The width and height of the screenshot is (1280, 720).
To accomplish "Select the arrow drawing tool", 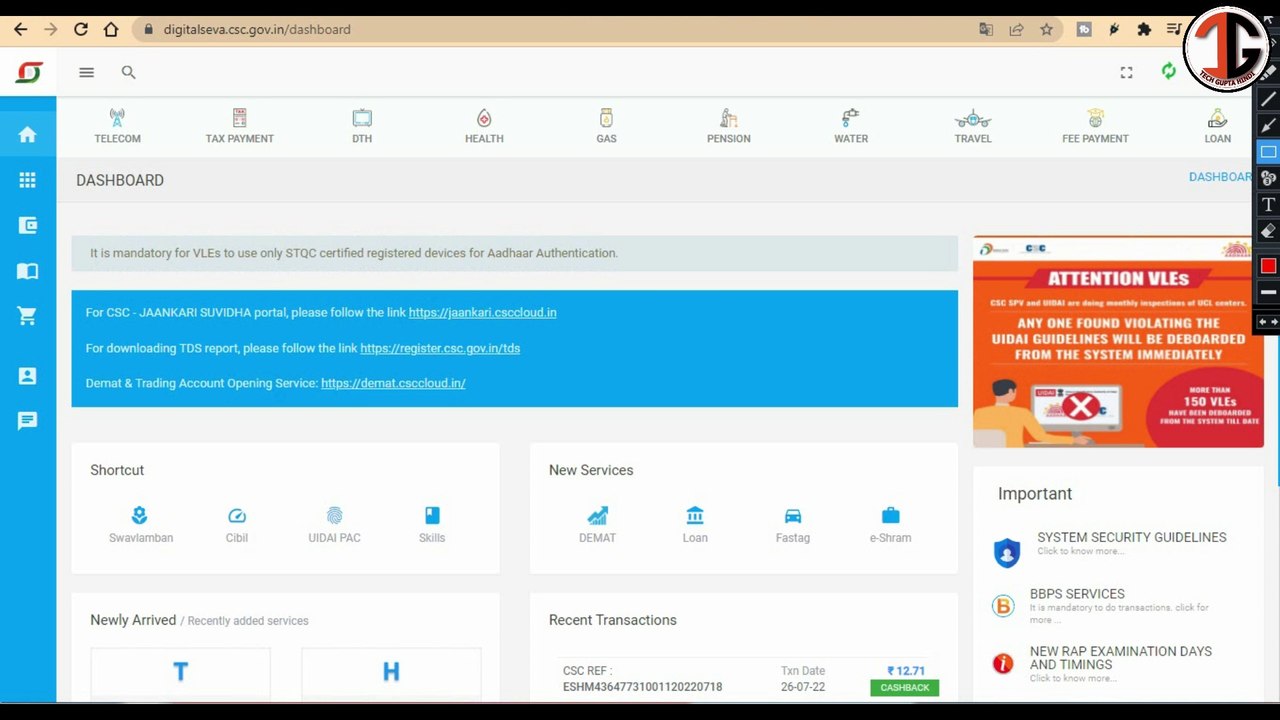I will pyautogui.click(x=1268, y=125).
